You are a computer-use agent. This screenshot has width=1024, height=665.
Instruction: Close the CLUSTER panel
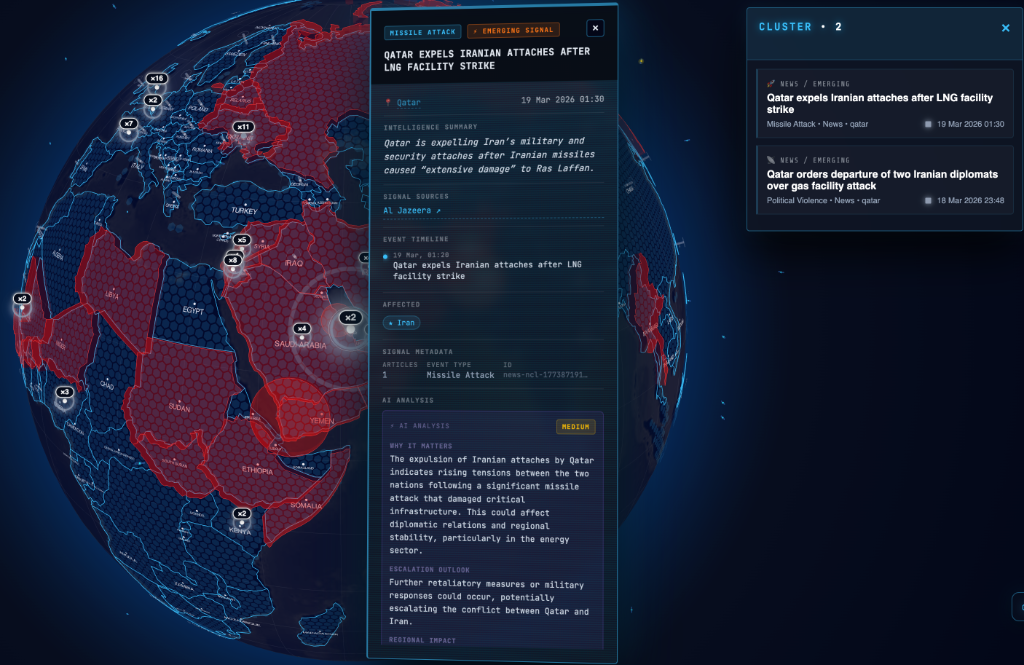pyautogui.click(x=1005, y=28)
